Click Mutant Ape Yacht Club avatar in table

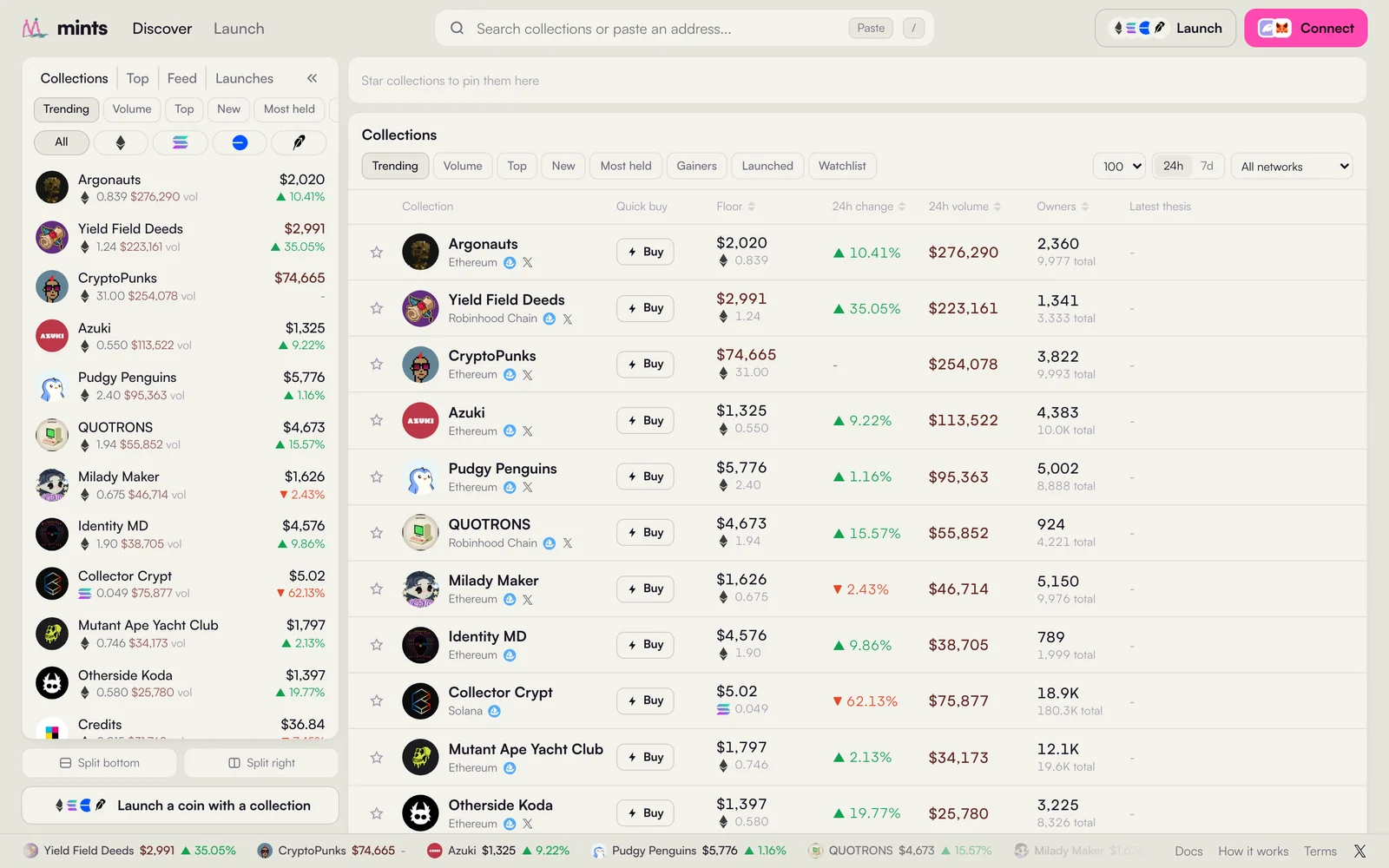coord(420,757)
